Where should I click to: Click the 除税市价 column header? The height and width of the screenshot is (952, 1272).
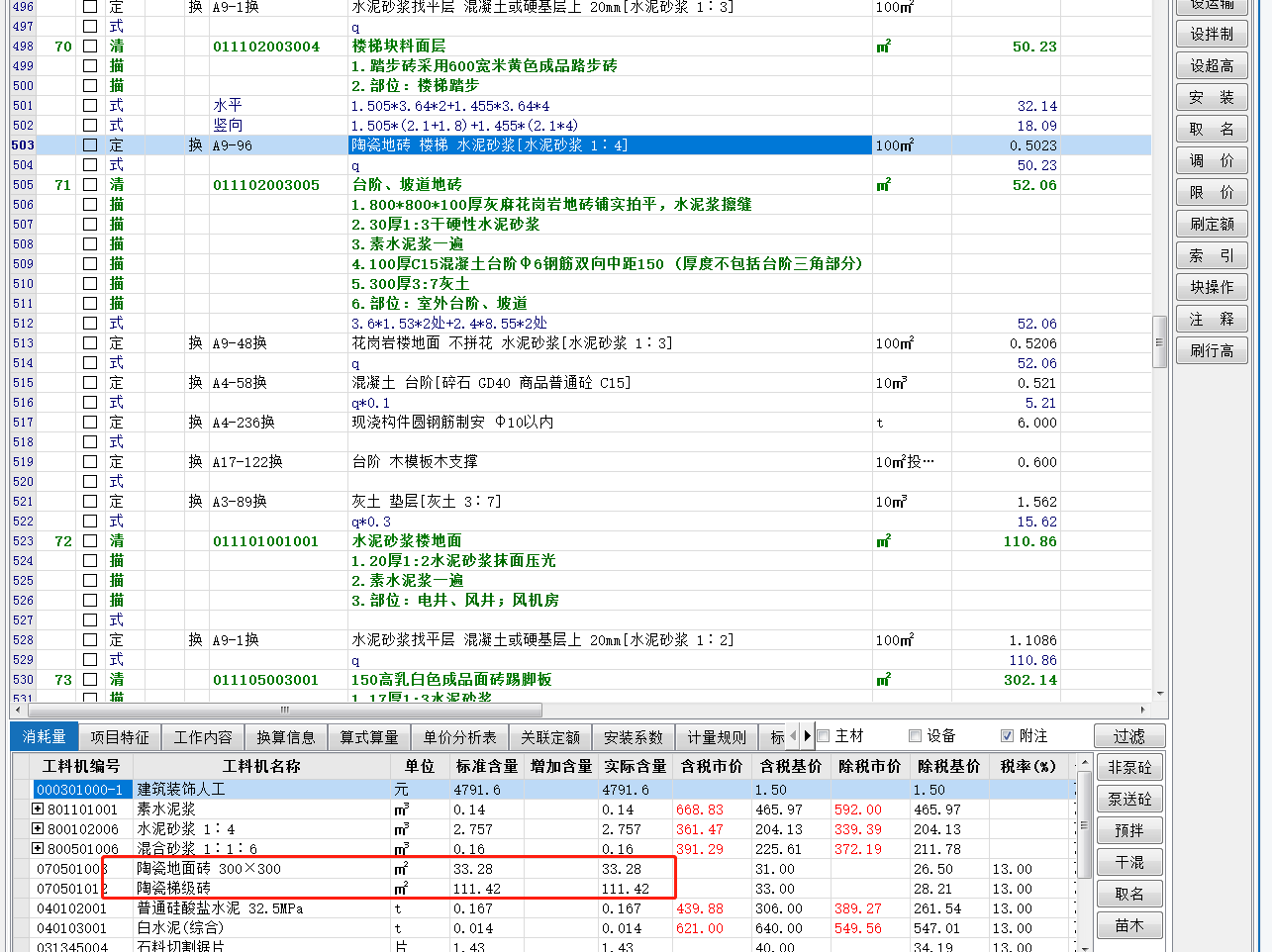pos(869,766)
